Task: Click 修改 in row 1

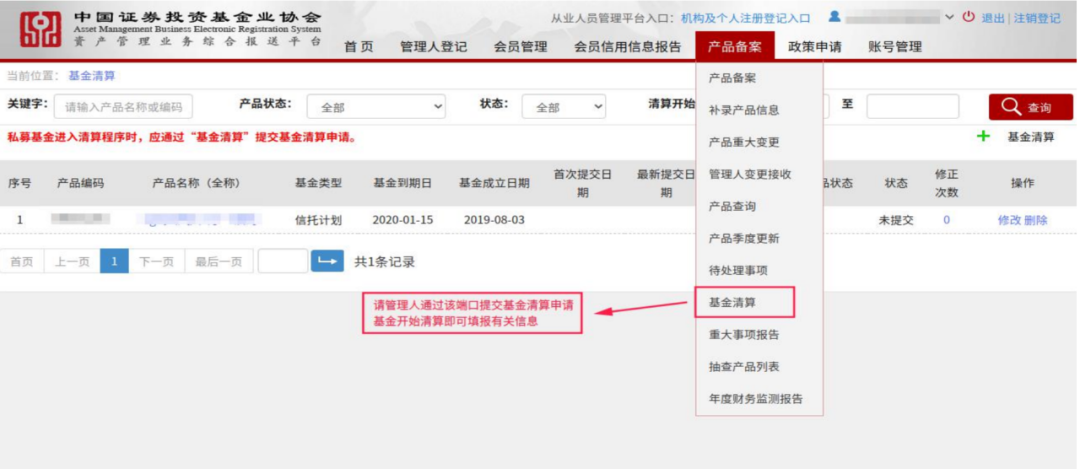Action: click(1009, 220)
